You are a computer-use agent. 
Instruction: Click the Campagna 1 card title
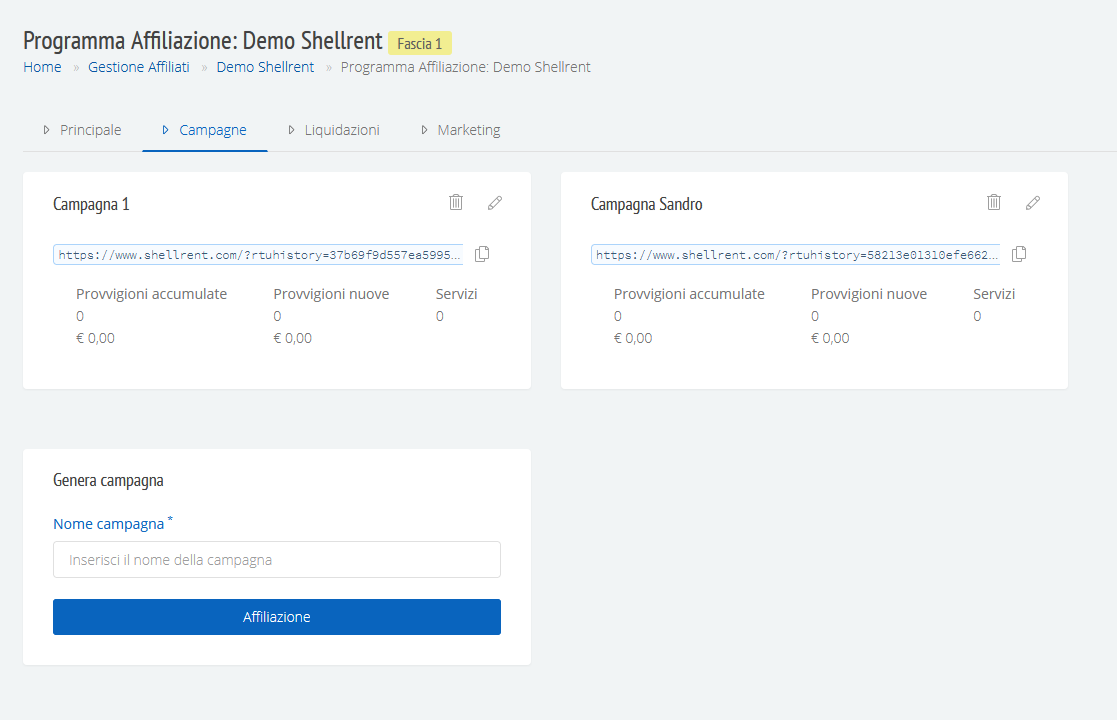(91, 204)
